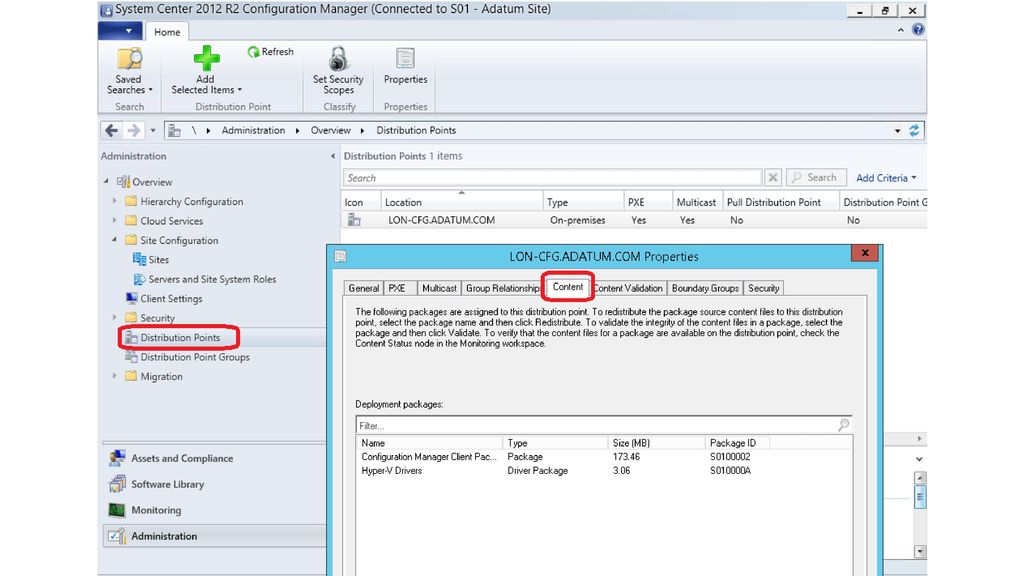
Task: Switch to the Boundary Groups tab
Action: [x=705, y=288]
